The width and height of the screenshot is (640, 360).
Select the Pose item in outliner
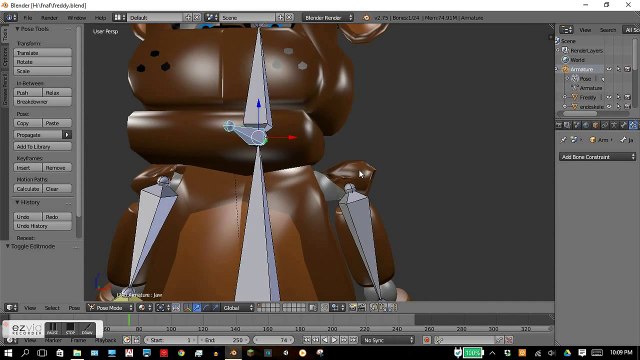[585, 78]
